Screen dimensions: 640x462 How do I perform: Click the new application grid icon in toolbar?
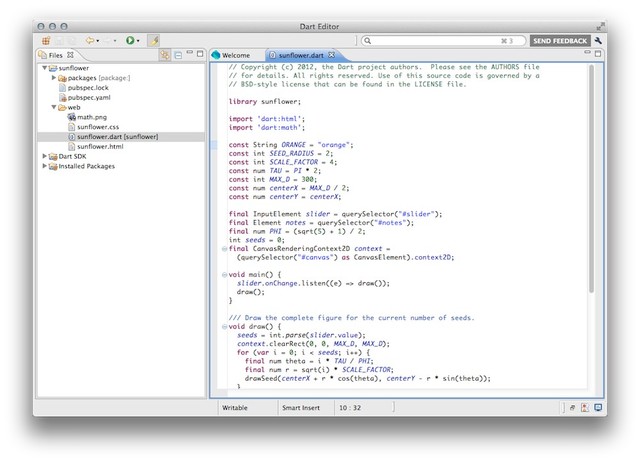click(46, 40)
